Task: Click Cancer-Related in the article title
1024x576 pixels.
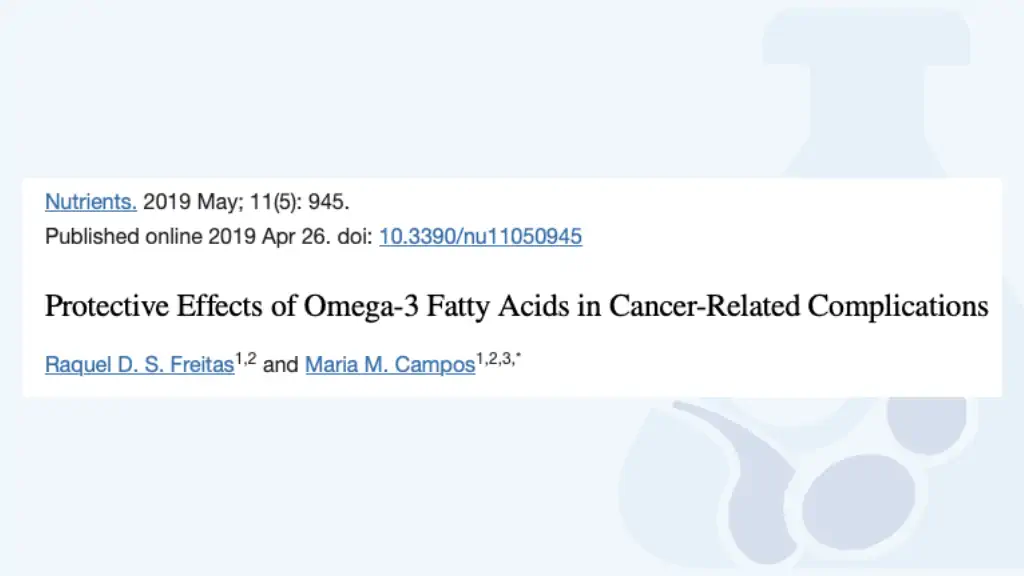Action: coord(704,306)
